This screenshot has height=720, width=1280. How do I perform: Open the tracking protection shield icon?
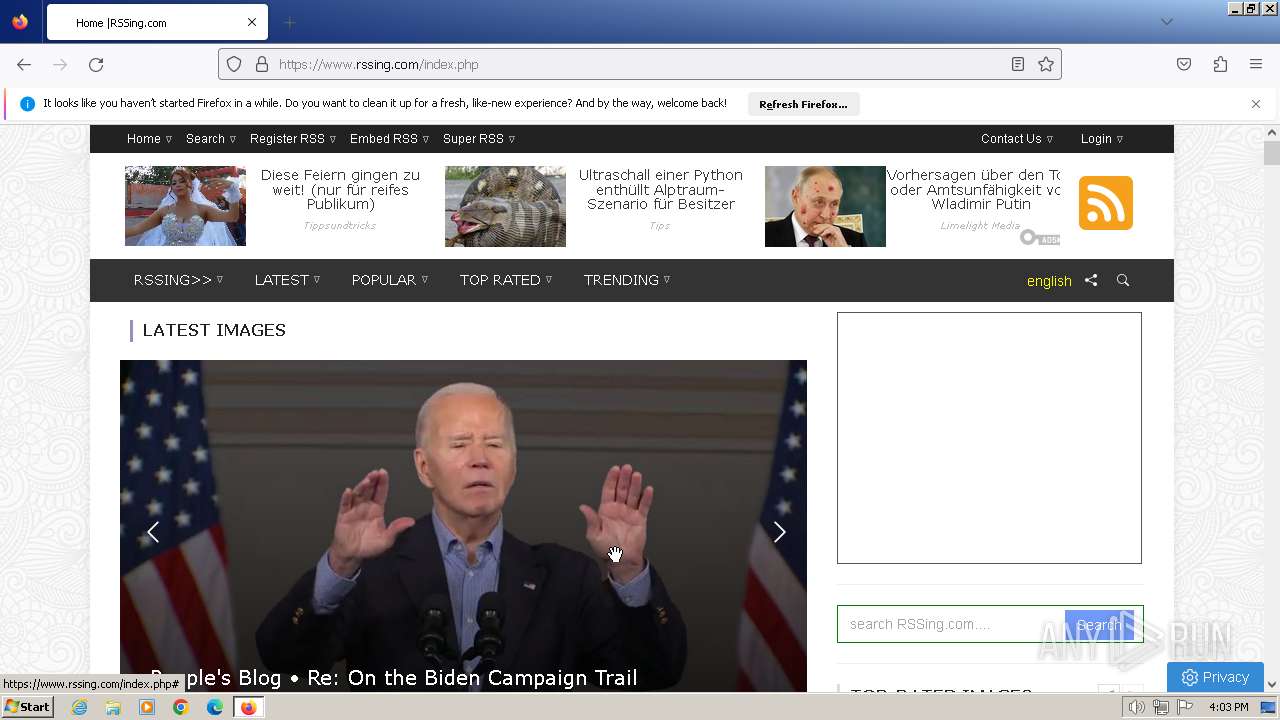tap(234, 64)
